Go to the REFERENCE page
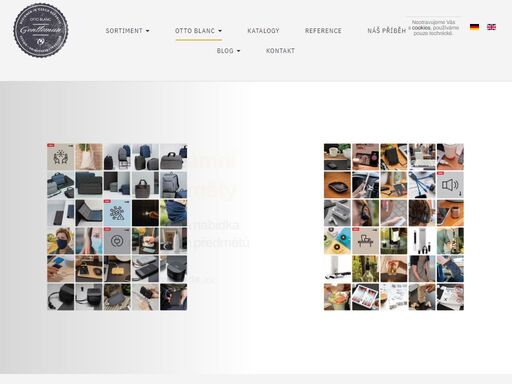512x384 pixels. pyautogui.click(x=323, y=31)
